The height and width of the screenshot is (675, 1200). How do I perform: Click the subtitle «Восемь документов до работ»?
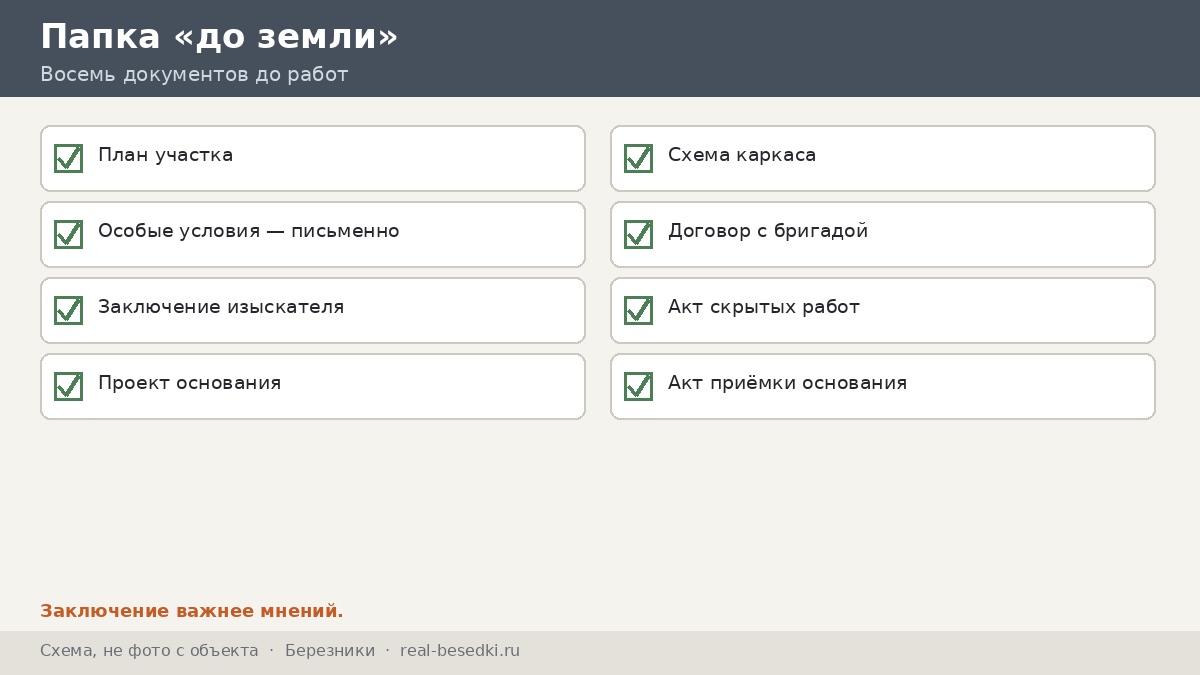[x=194, y=75]
